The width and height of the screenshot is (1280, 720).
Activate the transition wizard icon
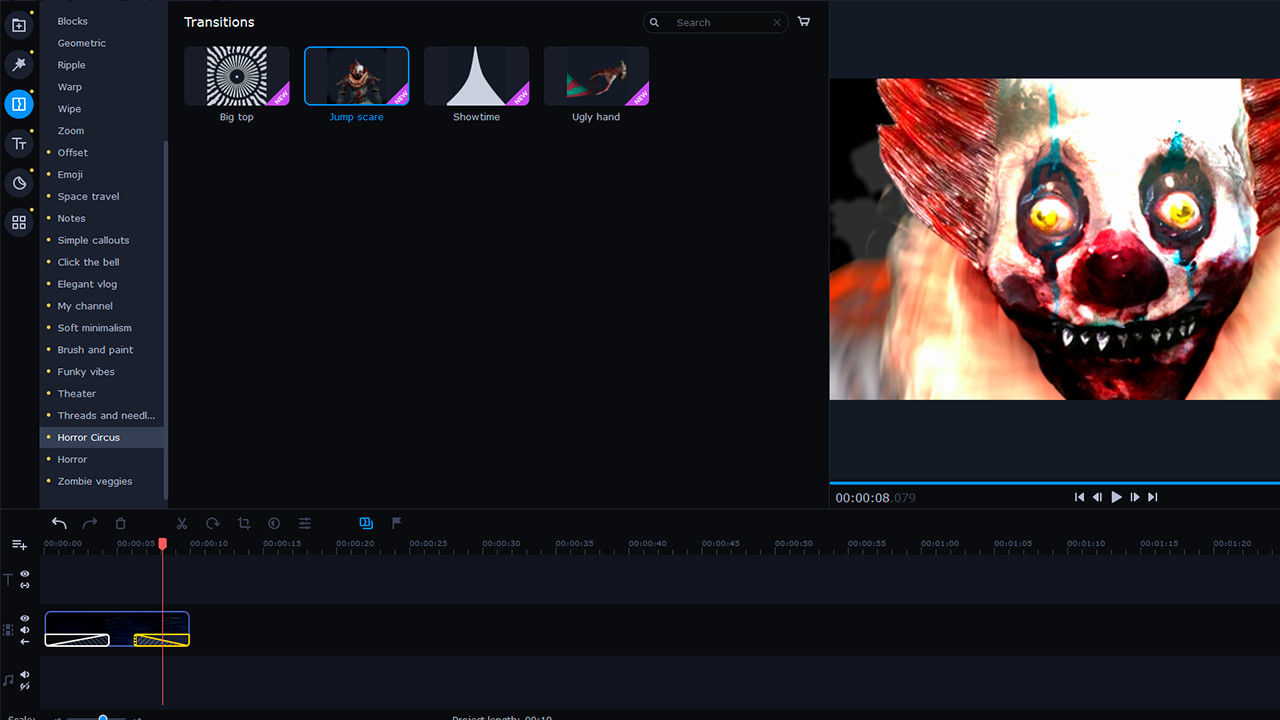365,523
